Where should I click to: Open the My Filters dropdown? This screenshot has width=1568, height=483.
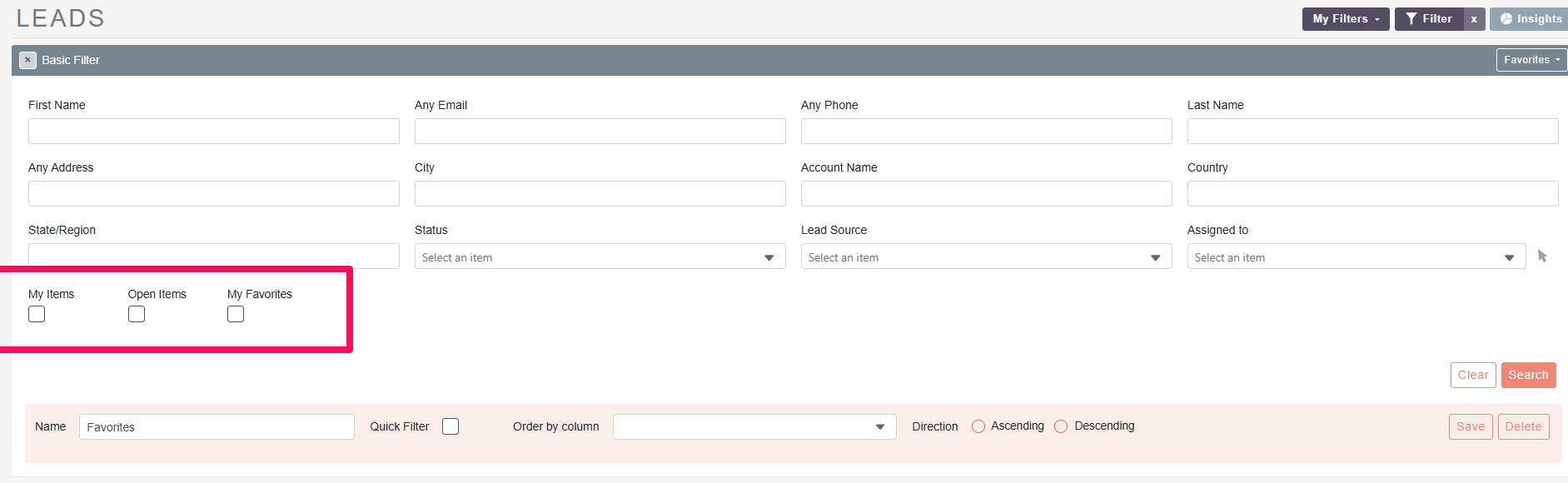point(1346,19)
